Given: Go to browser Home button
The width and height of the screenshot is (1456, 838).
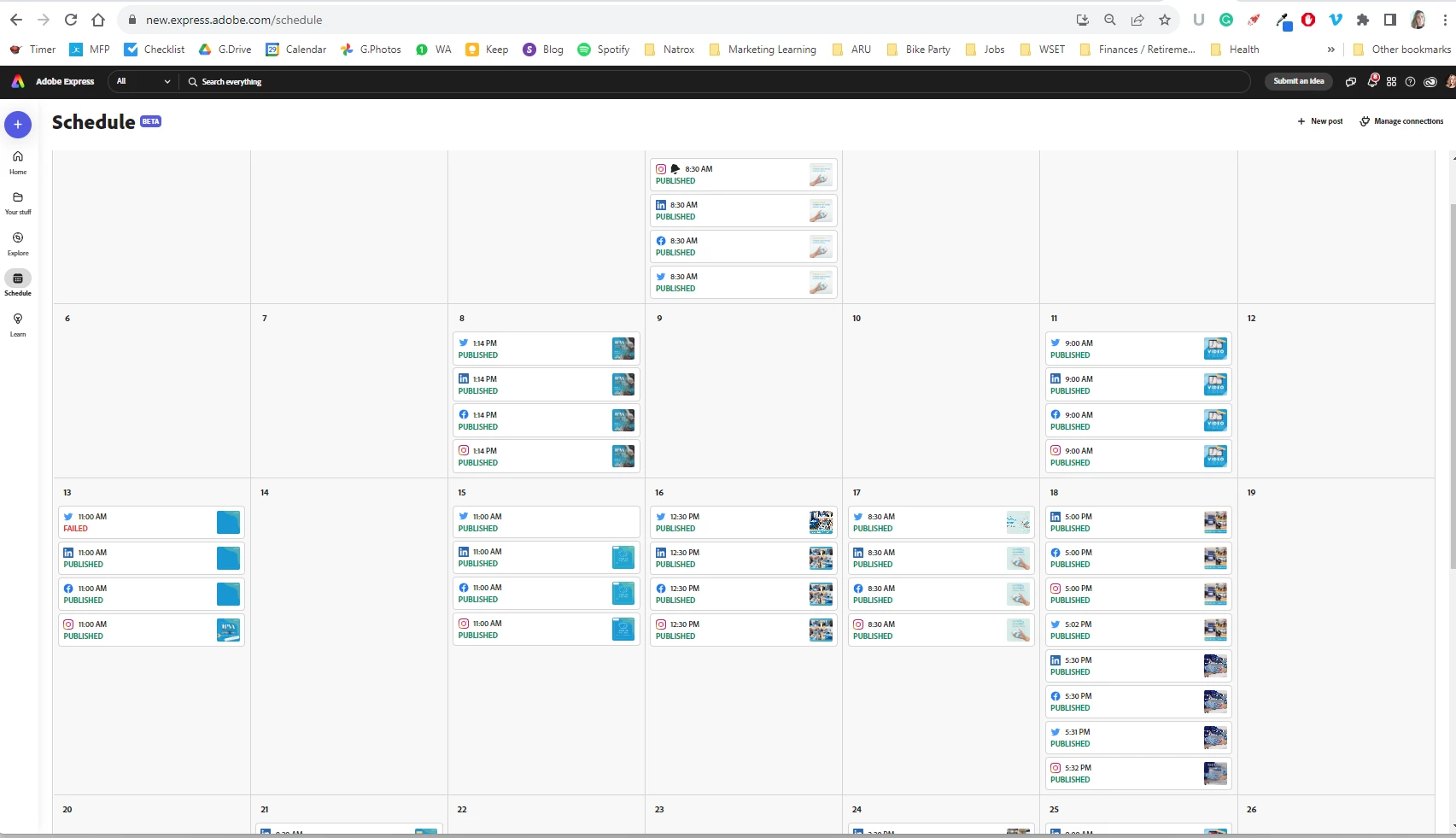Looking at the screenshot, I should tap(98, 20).
